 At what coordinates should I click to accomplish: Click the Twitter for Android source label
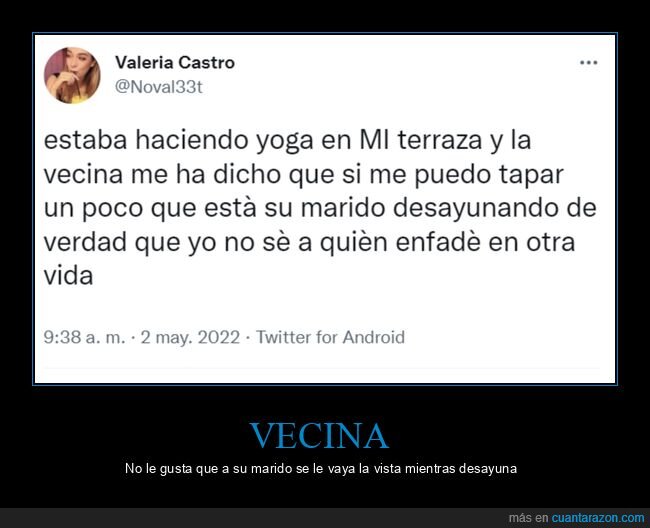(x=330, y=337)
